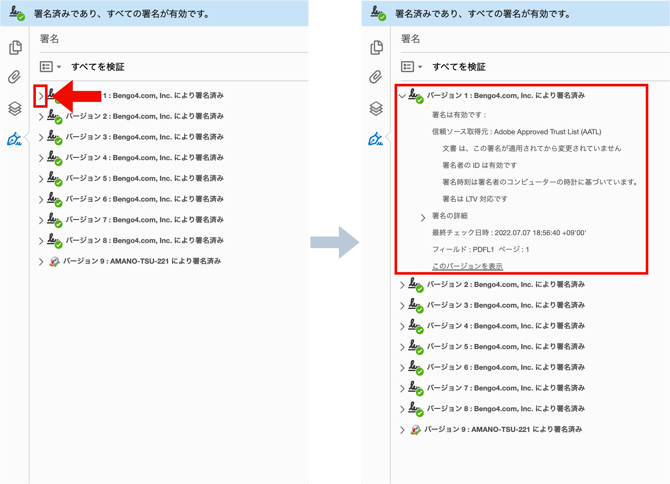The image size is (670, 484).
Task: Click すべてを検証 button in left panel
Action: click(x=98, y=67)
